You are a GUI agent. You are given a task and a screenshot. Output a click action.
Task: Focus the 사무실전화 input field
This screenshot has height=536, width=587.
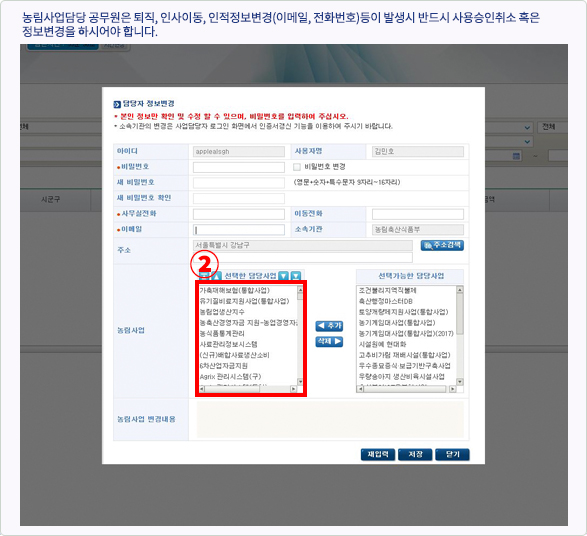pyautogui.click(x=239, y=214)
